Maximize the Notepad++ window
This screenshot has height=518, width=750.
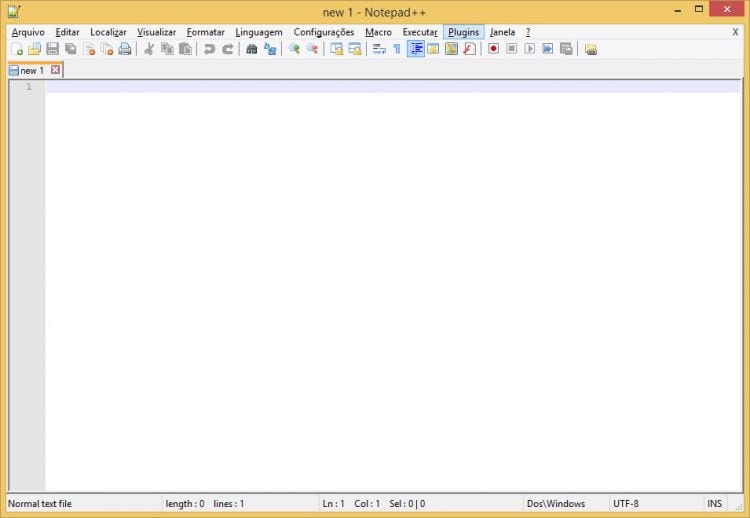(x=699, y=9)
